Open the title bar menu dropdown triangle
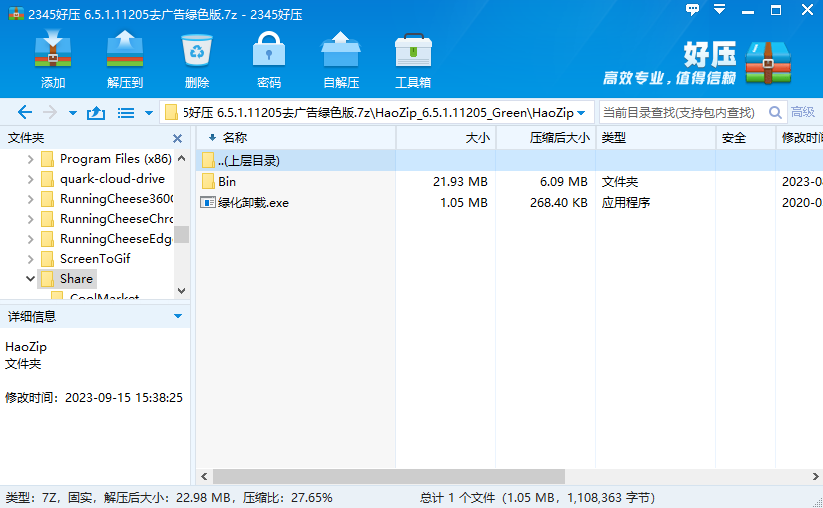Viewport: 823px width, 508px height. pos(720,9)
